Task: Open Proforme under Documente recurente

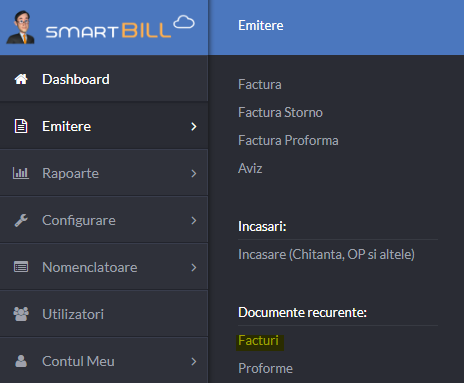Action: (265, 368)
